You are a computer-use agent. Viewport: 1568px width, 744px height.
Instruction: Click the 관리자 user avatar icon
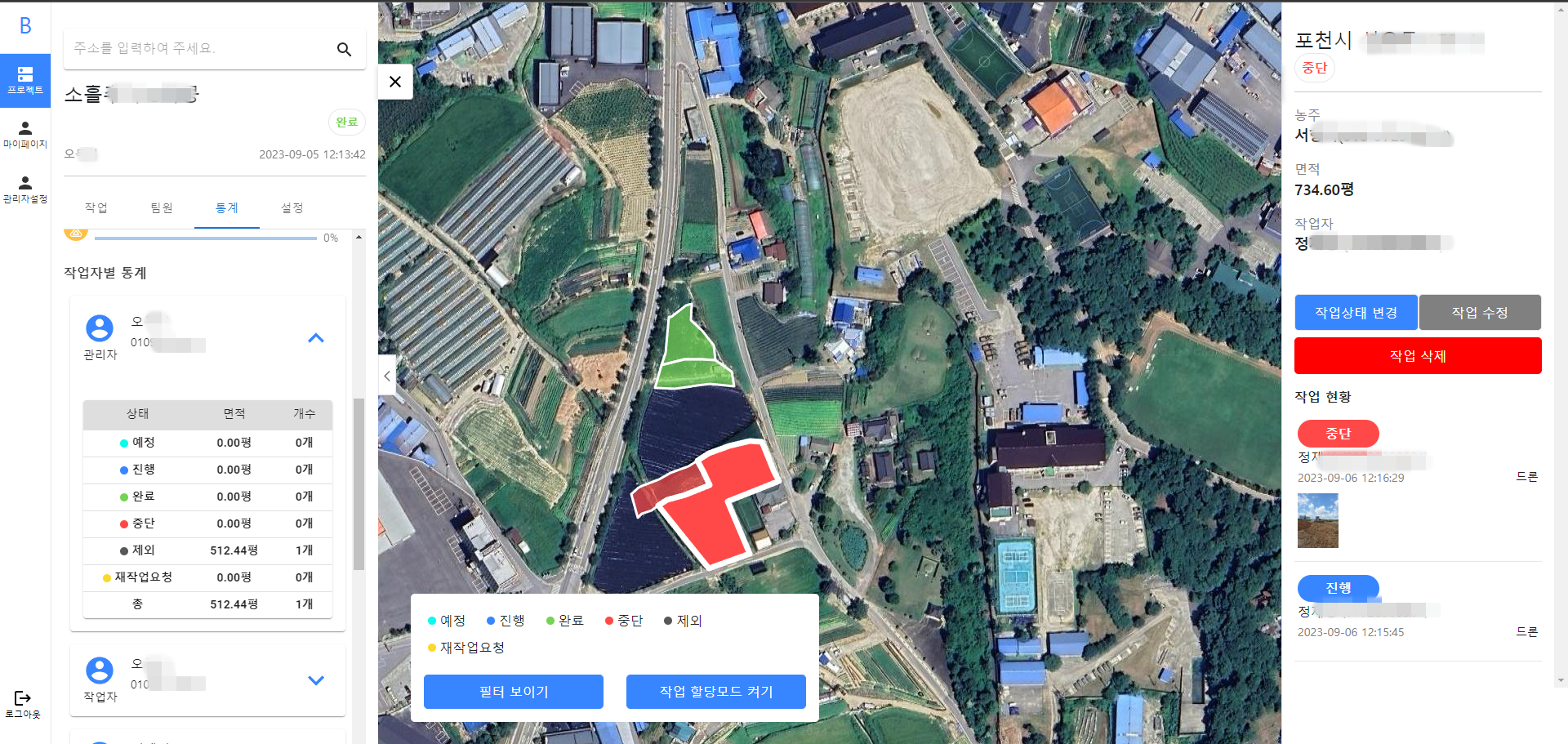(x=100, y=328)
